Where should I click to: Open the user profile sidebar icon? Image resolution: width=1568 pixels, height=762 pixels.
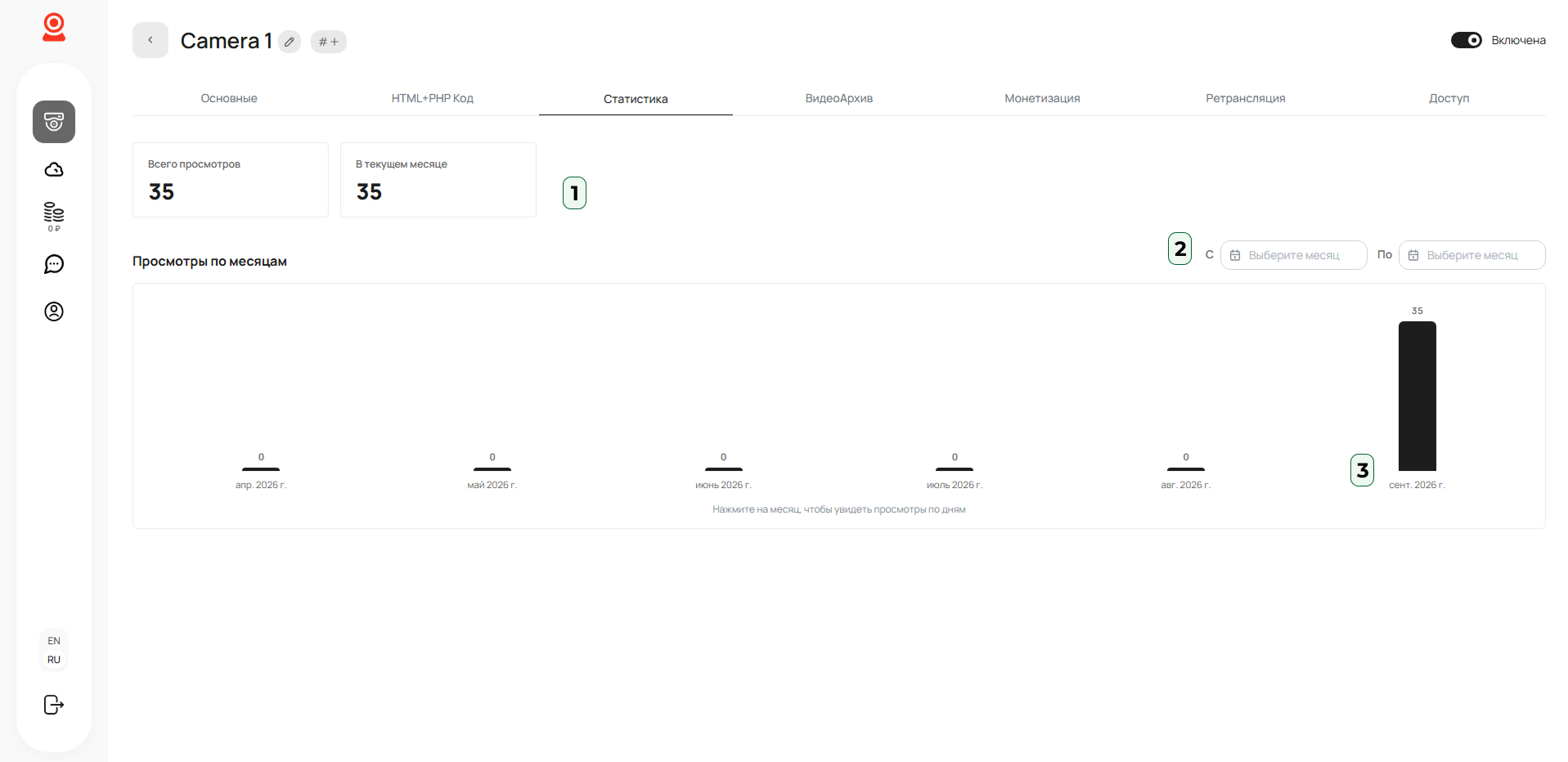click(54, 312)
